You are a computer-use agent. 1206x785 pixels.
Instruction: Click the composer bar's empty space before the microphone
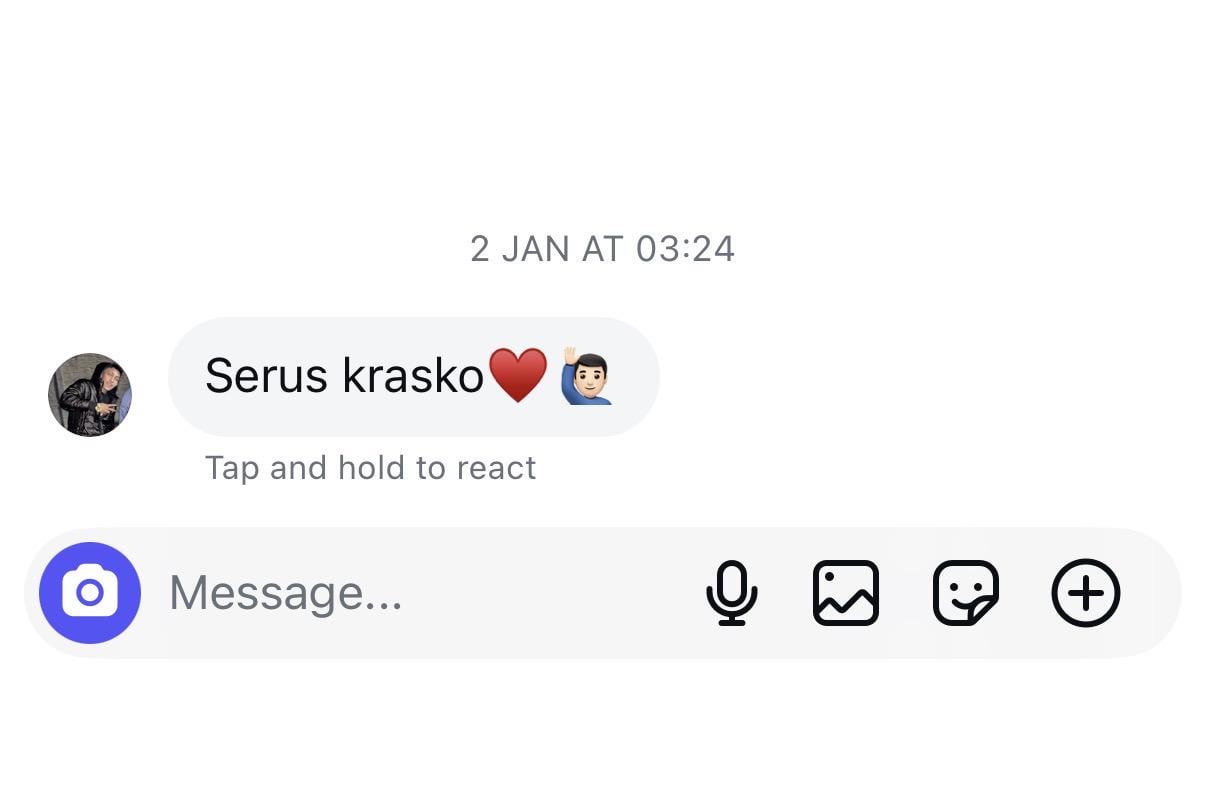click(x=550, y=593)
